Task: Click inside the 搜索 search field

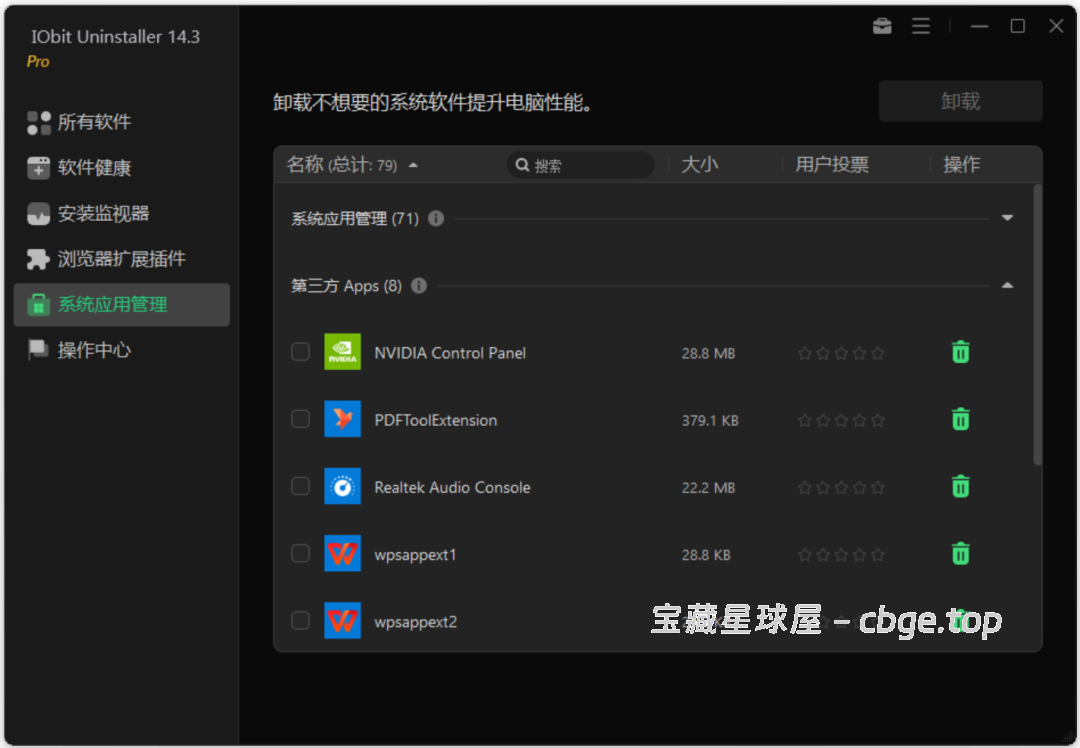Action: (x=580, y=165)
